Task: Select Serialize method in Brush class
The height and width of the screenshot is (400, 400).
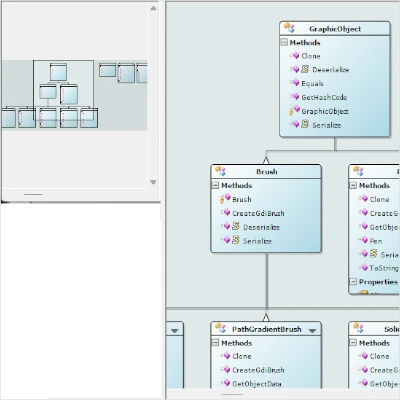Action: [257, 241]
